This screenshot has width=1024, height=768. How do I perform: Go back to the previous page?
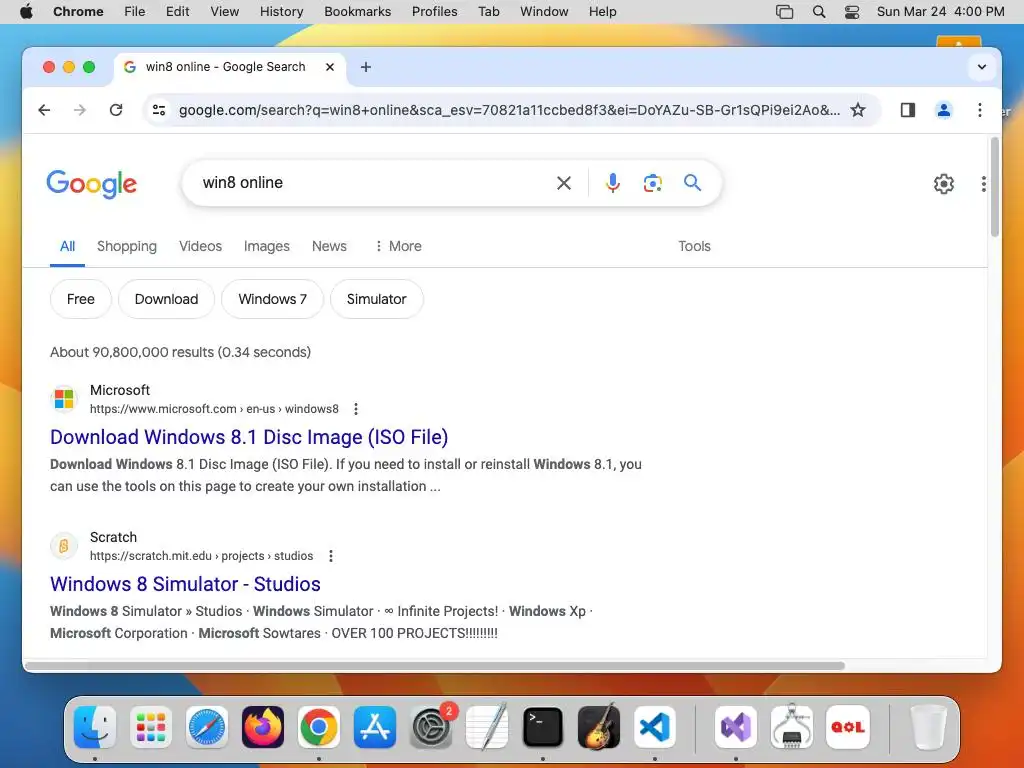tap(44, 110)
